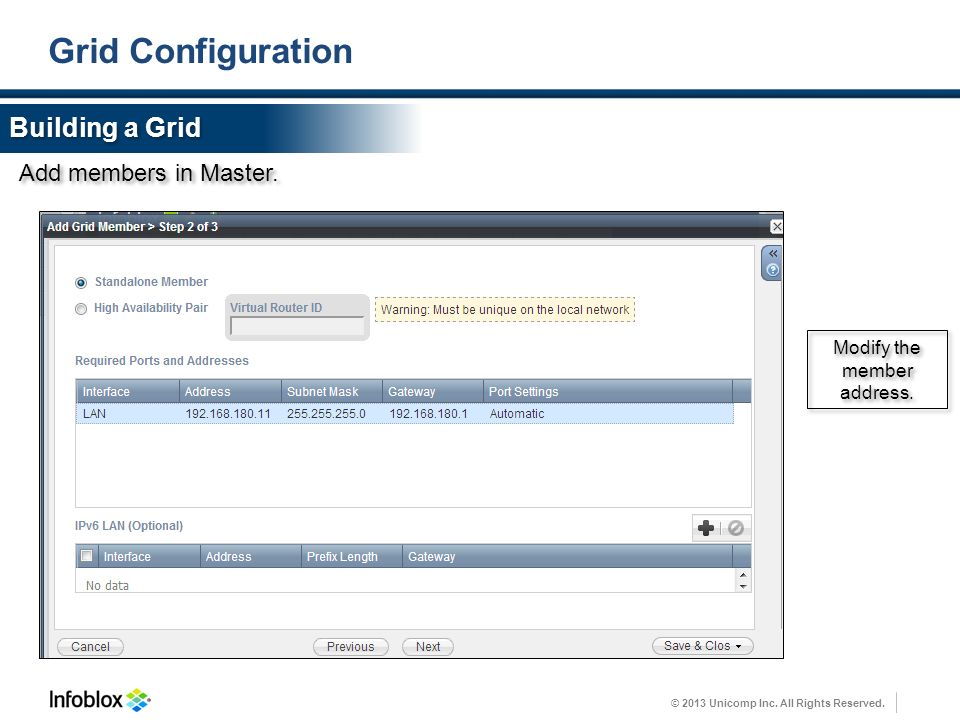The height and width of the screenshot is (720, 960).
Task: Open help with the question mark icon
Action: (773, 270)
